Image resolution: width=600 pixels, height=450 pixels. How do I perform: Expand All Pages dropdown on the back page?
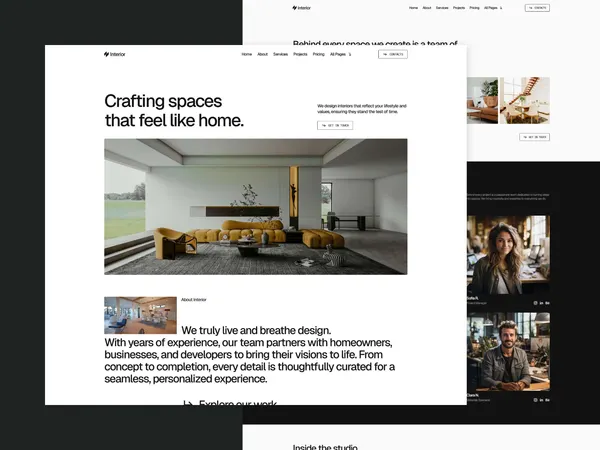pos(493,8)
